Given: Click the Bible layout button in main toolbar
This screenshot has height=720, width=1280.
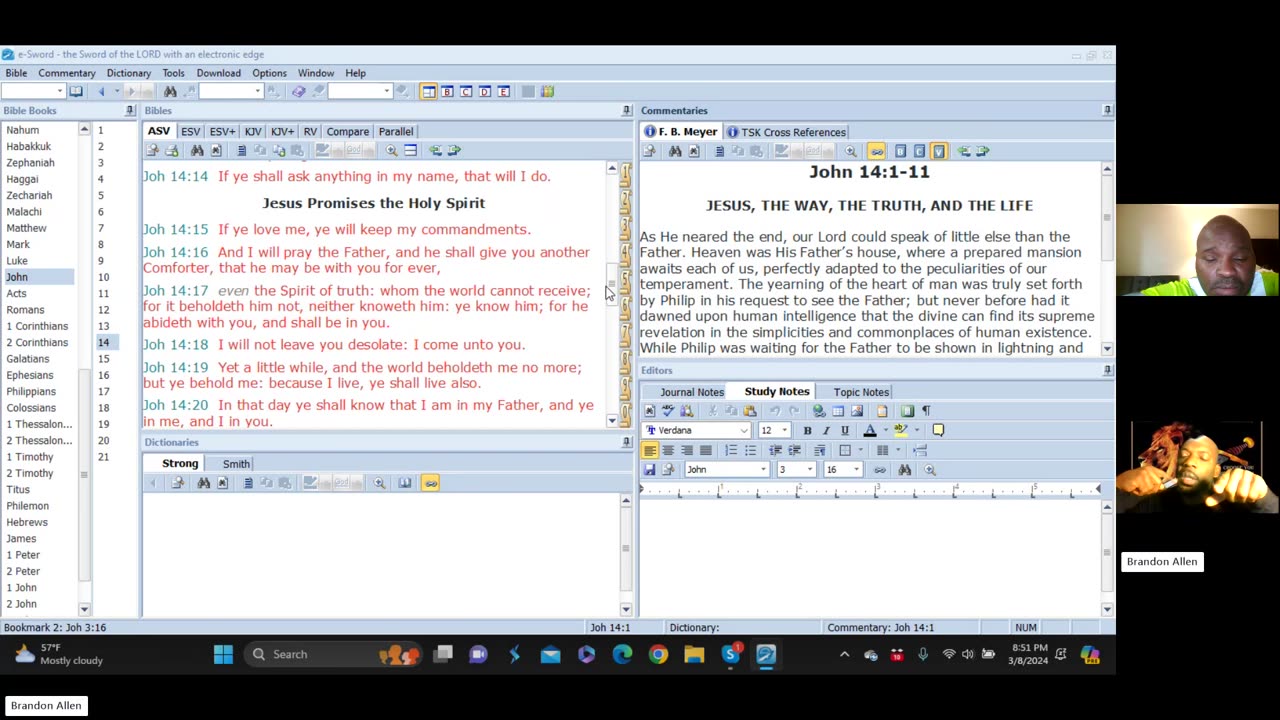Looking at the screenshot, I should (428, 91).
